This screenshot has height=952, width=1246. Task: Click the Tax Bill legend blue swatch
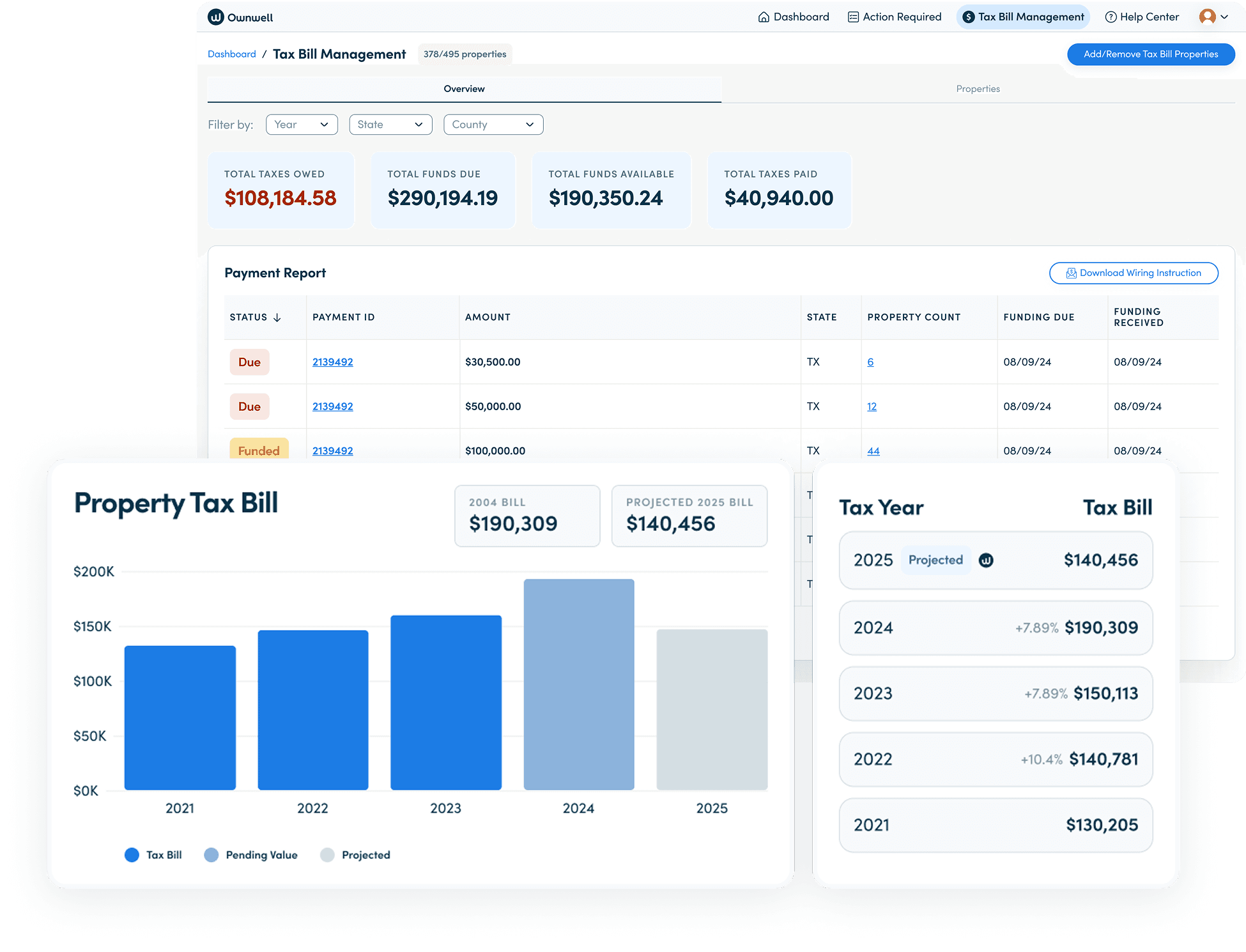pyautogui.click(x=132, y=855)
